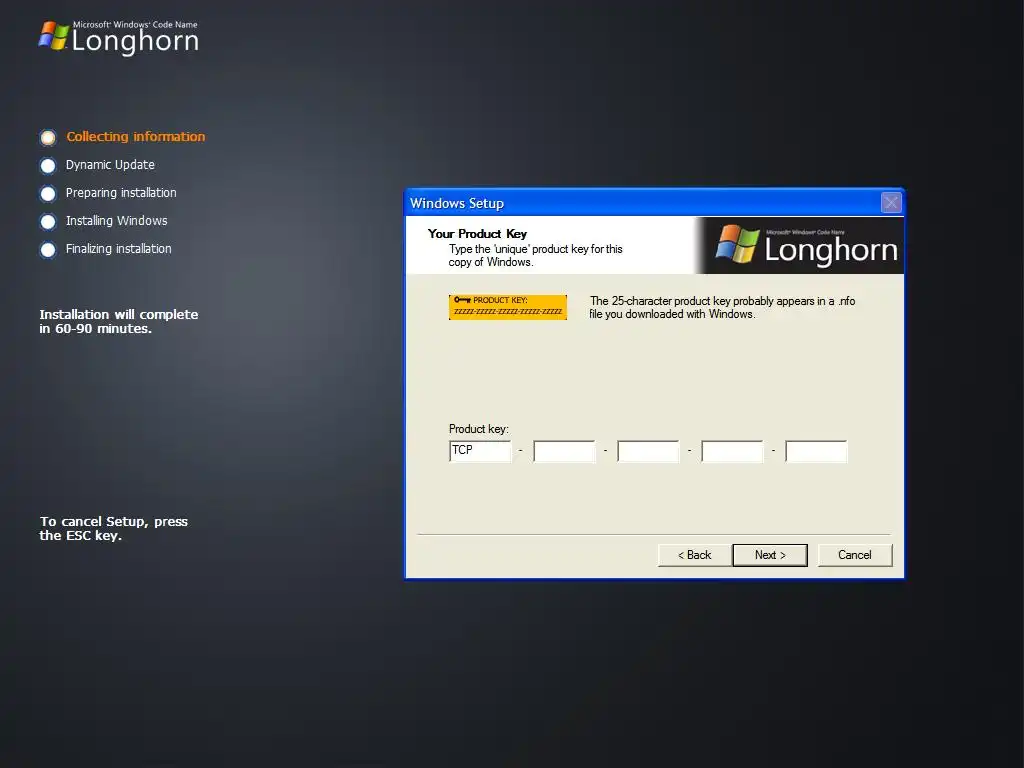1024x768 pixels.
Task: Go back with the Back button
Action: (x=694, y=555)
